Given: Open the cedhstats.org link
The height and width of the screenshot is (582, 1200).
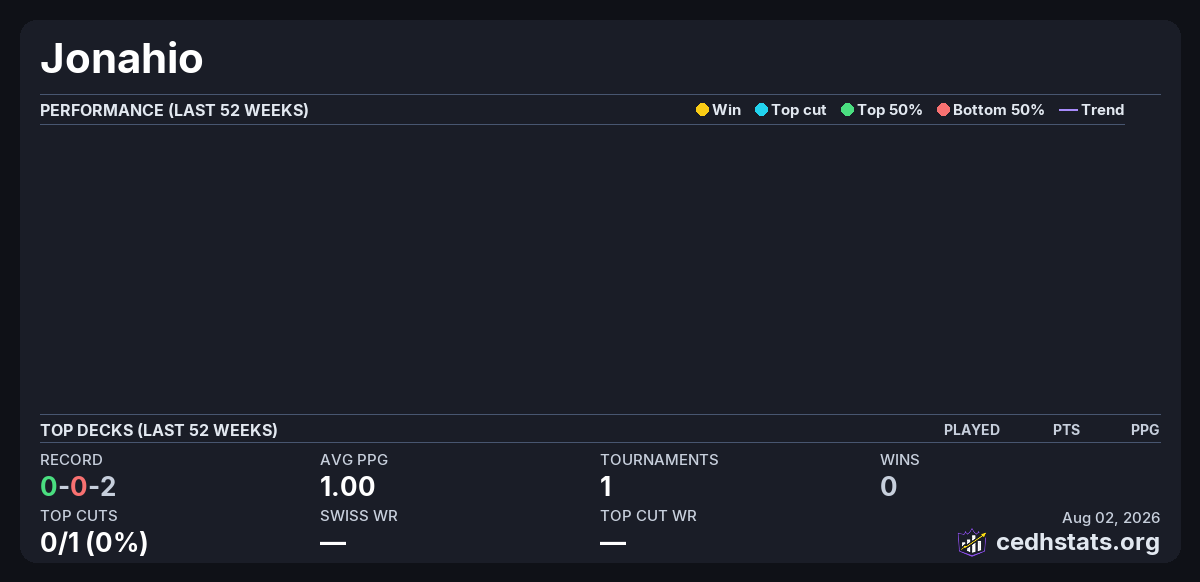Looking at the screenshot, I should [x=1078, y=543].
